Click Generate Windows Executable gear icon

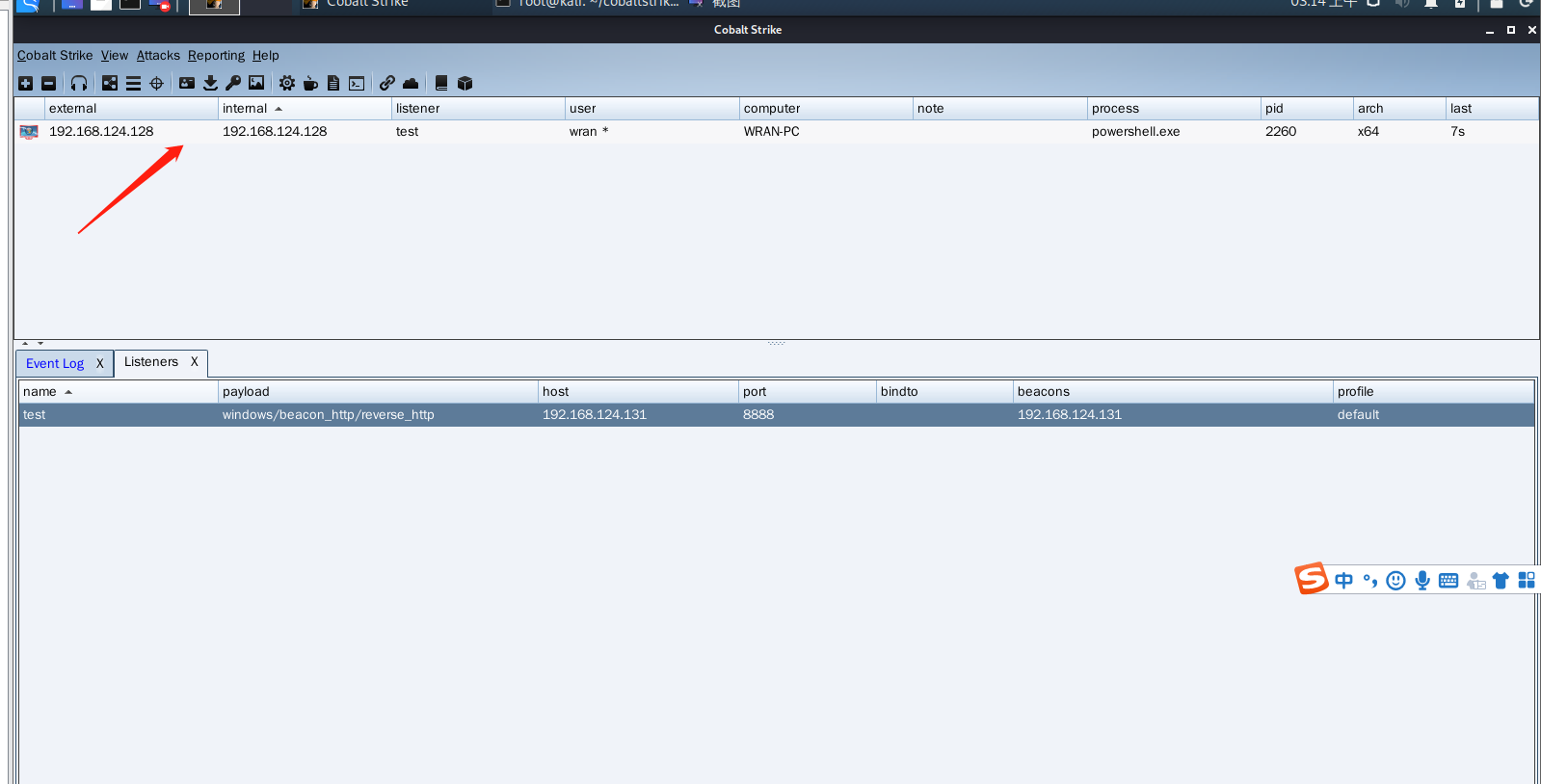click(287, 84)
